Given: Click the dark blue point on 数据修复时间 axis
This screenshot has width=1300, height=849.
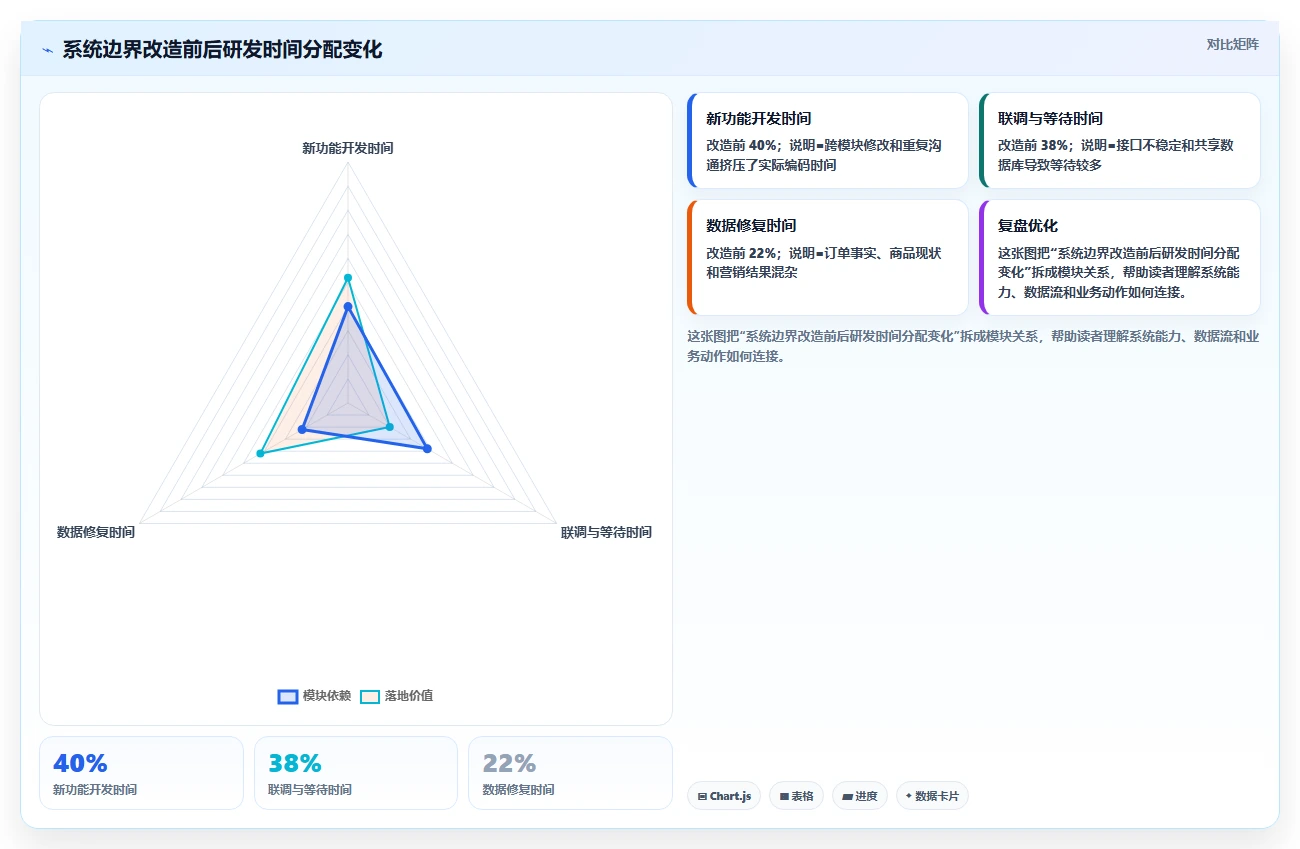Looking at the screenshot, I should (302, 430).
